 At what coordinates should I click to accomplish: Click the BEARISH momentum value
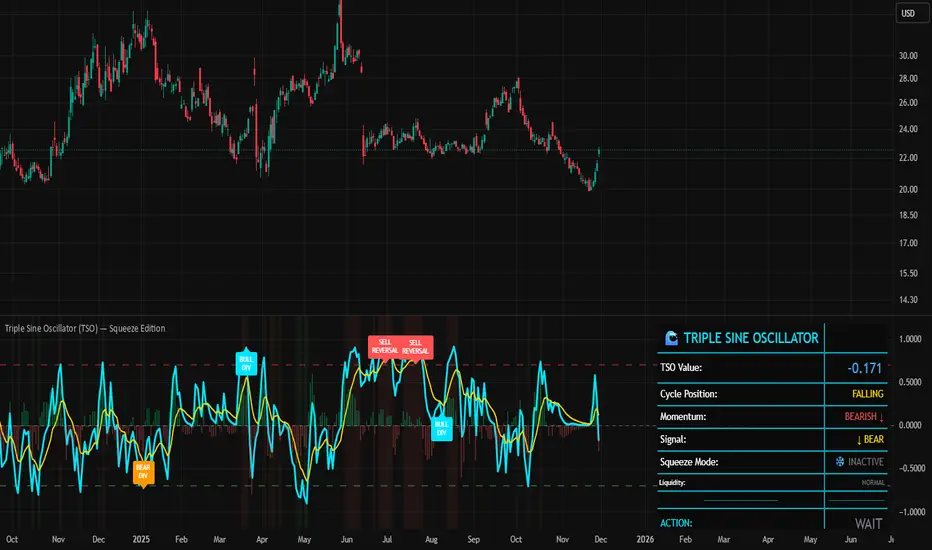(x=864, y=416)
